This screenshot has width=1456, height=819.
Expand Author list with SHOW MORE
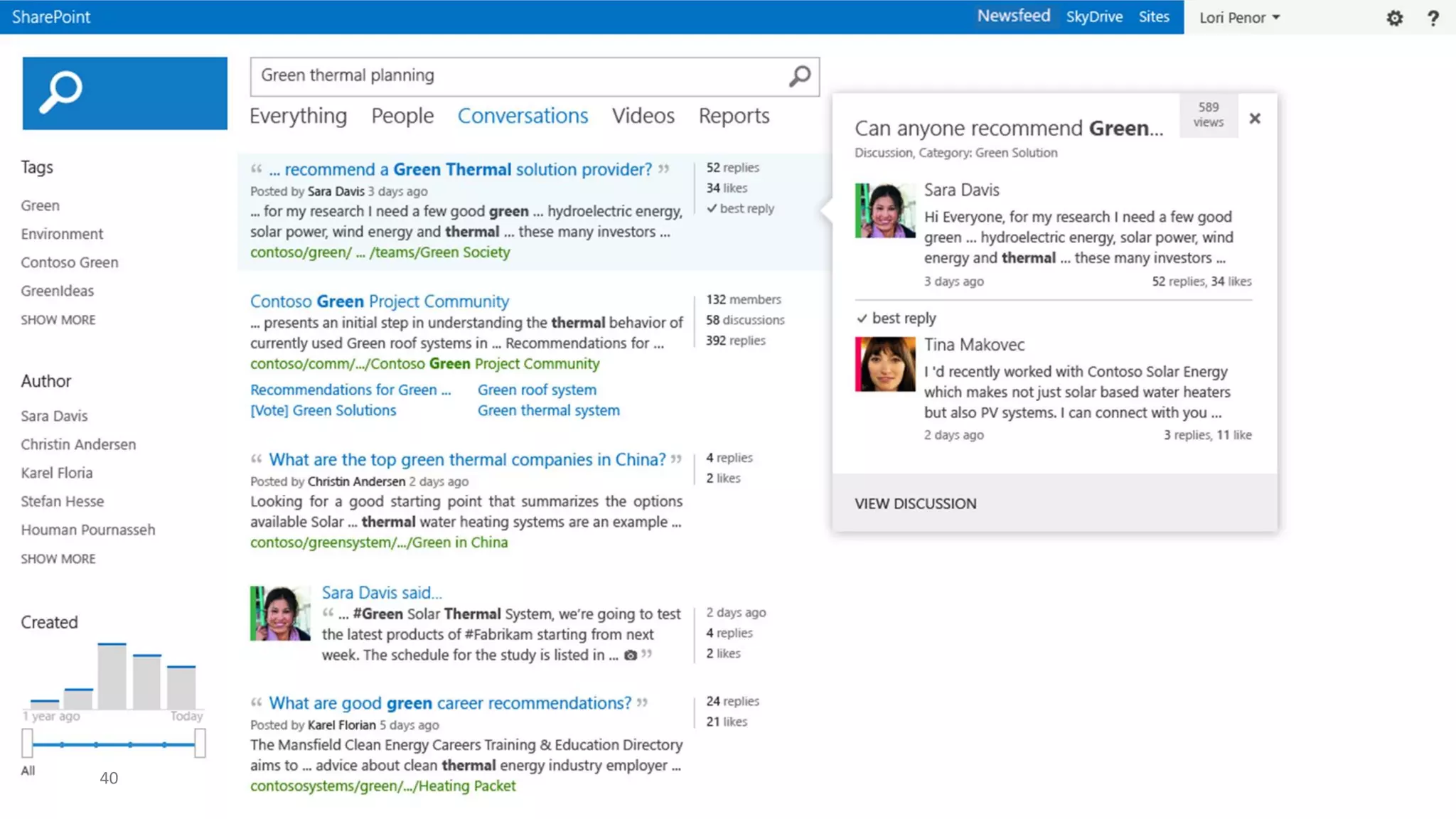(x=58, y=559)
